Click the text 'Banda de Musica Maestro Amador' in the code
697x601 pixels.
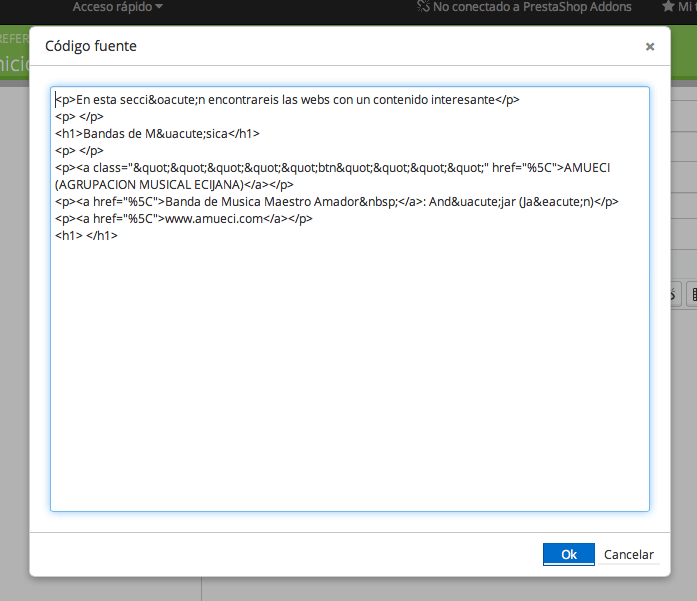(262, 202)
